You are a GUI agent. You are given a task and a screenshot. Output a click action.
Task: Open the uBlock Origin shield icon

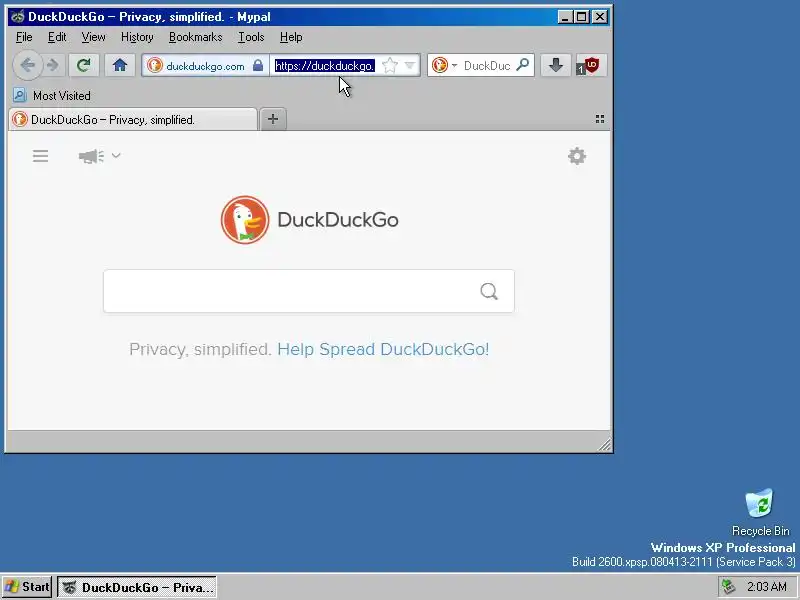pos(591,65)
